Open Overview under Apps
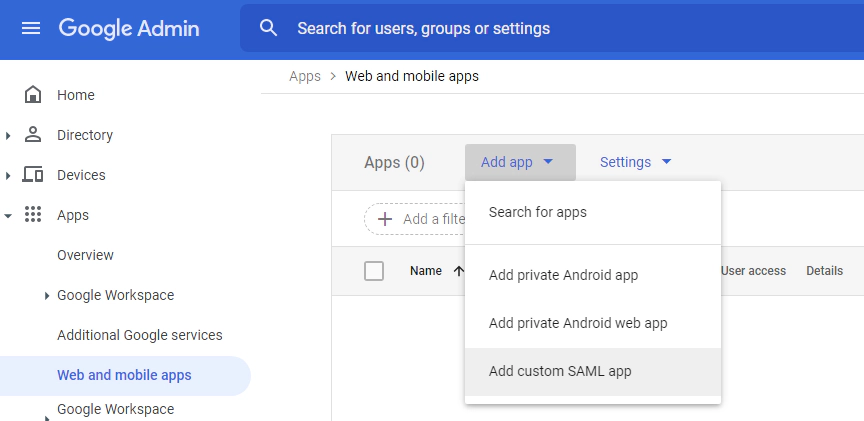Viewport: 864px width, 421px height. point(85,255)
